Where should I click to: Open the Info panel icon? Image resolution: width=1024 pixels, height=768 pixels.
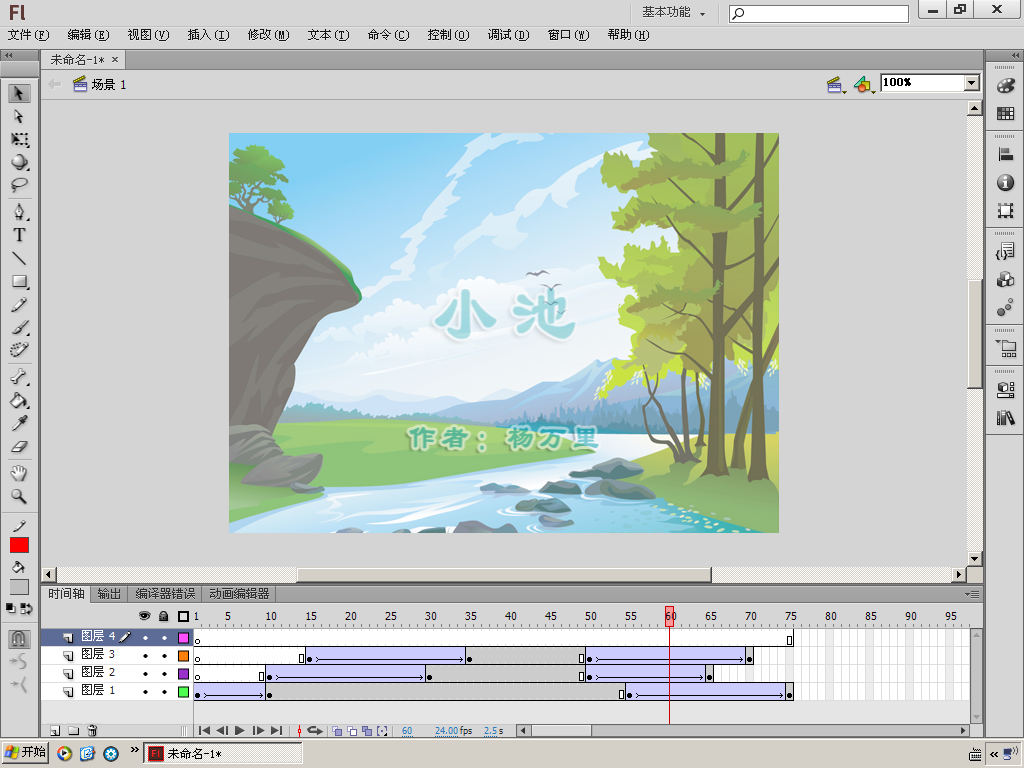tap(1006, 183)
